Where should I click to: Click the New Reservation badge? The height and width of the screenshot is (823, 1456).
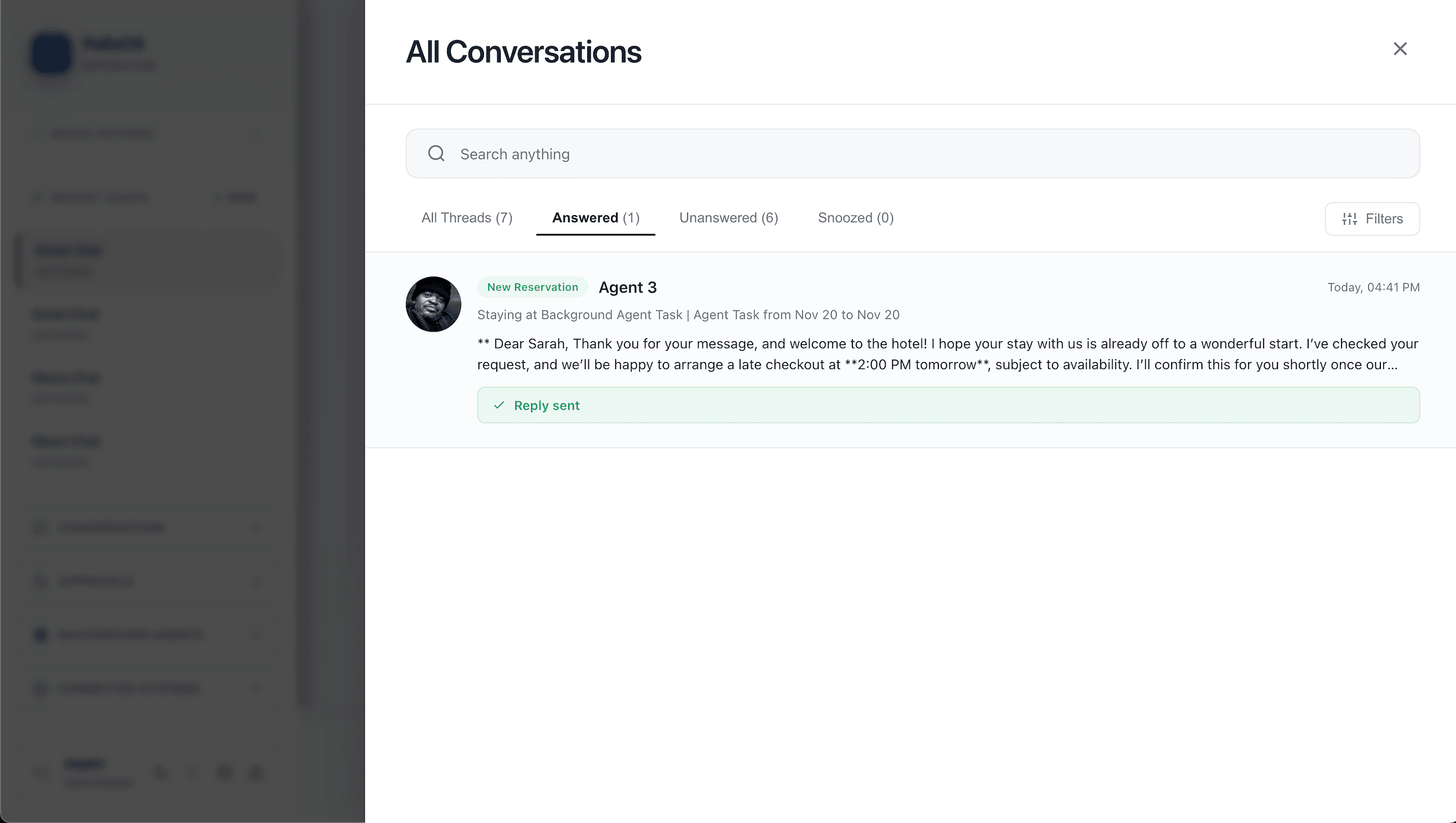[532, 287]
